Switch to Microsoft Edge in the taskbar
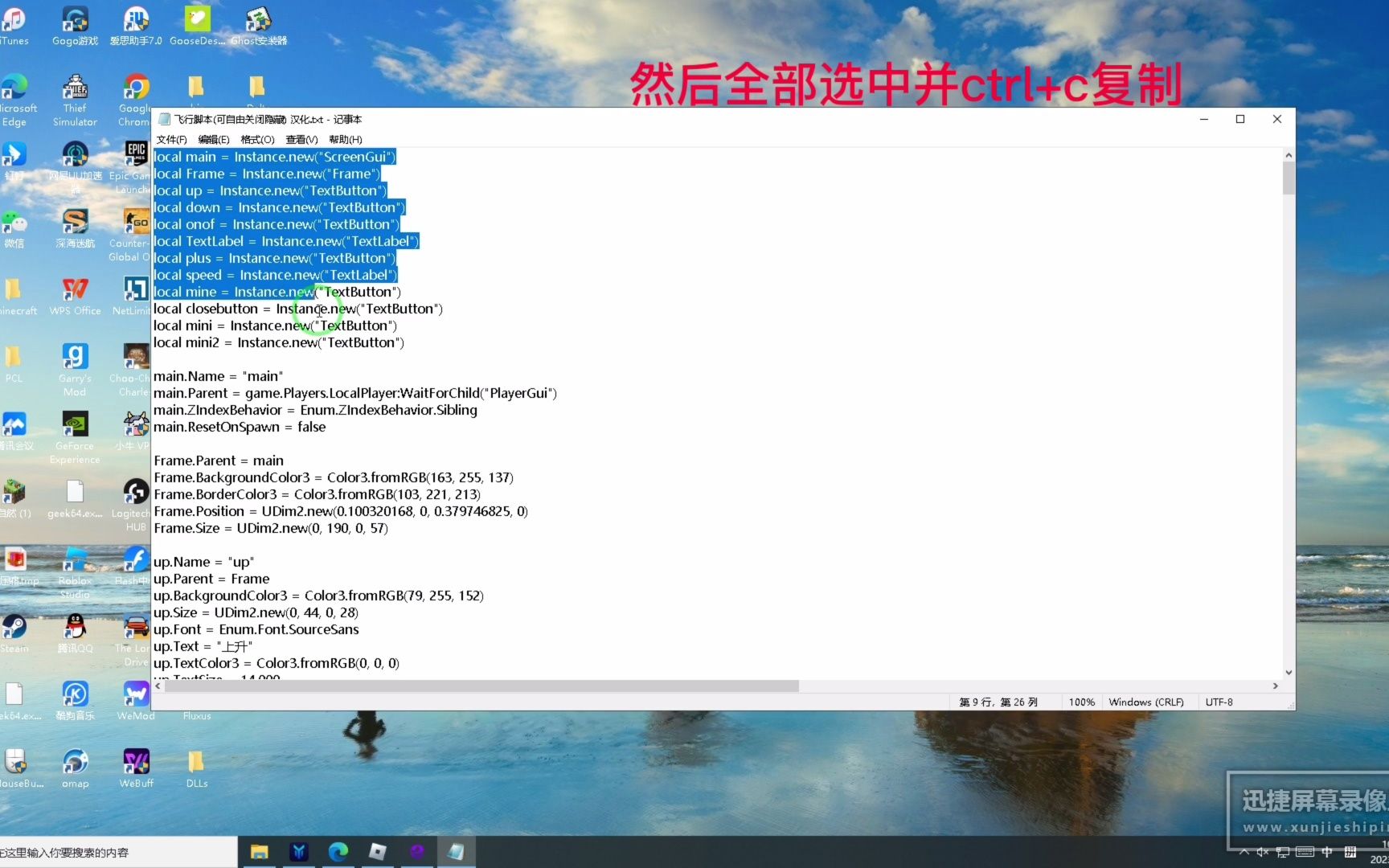The image size is (1389, 868). pos(338,851)
